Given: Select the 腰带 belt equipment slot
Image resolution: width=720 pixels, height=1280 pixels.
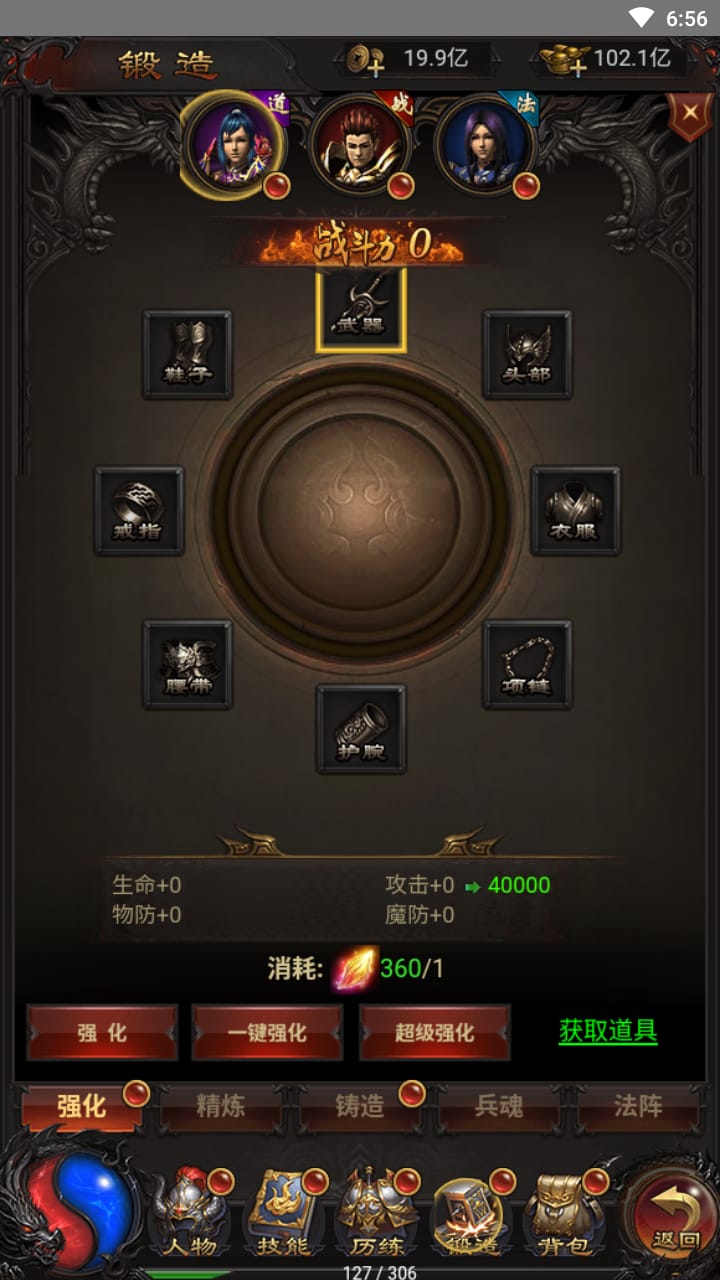Looking at the screenshot, I should click(188, 665).
